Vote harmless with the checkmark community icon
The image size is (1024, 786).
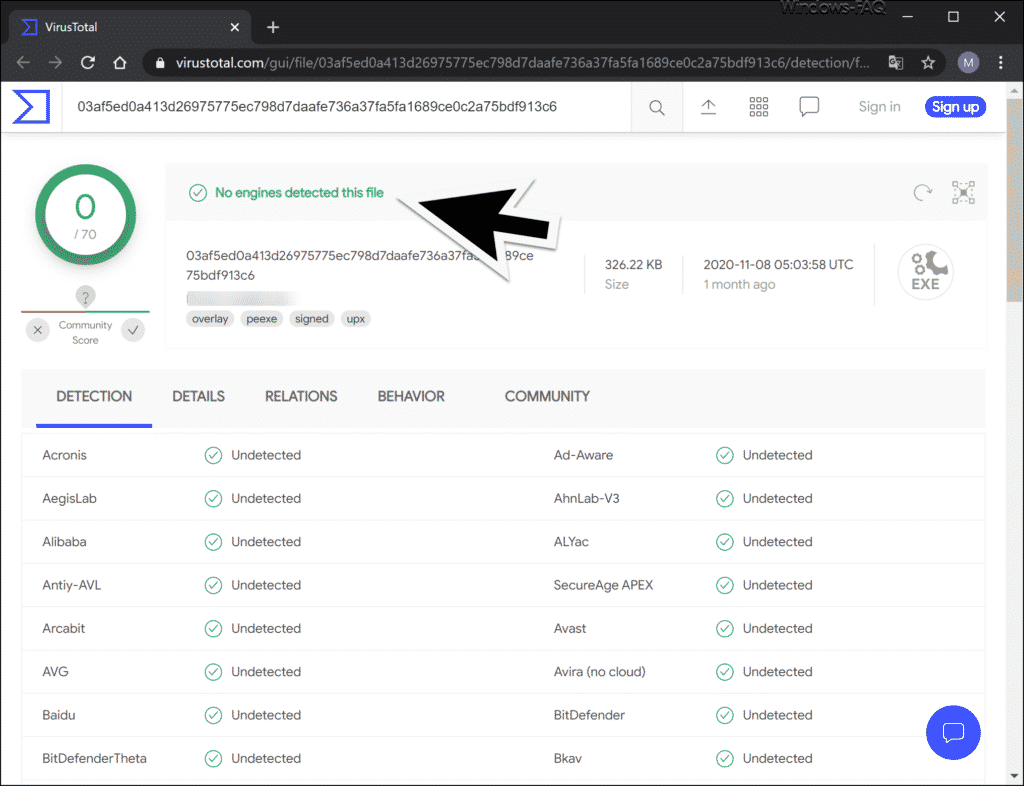(133, 330)
